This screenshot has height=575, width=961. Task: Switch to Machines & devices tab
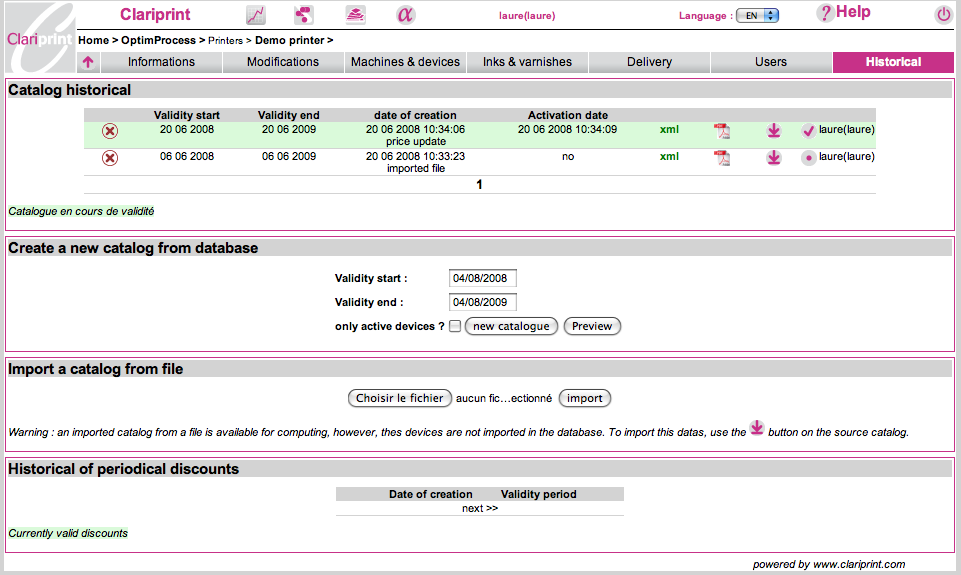(405, 62)
